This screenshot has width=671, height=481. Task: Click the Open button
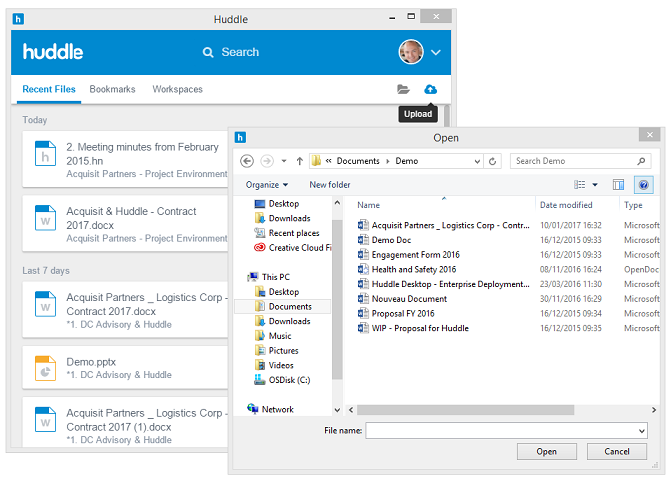point(546,451)
